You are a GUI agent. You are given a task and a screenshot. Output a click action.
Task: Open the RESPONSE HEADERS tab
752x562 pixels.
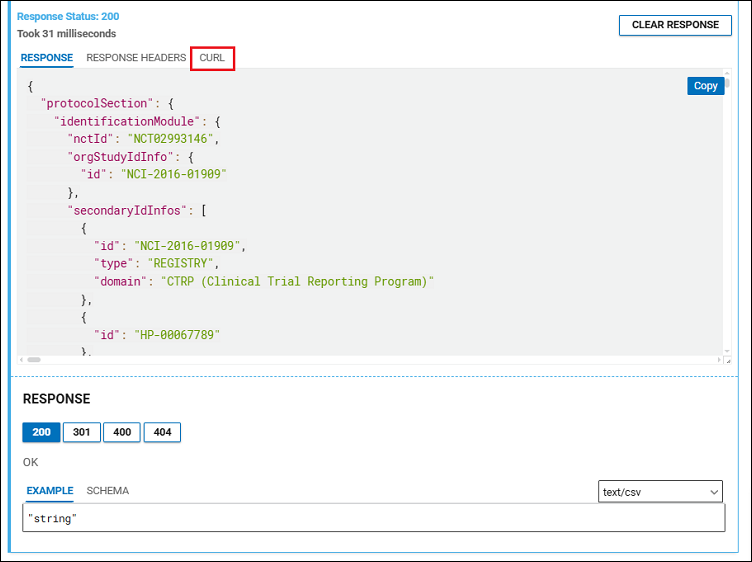coord(136,58)
